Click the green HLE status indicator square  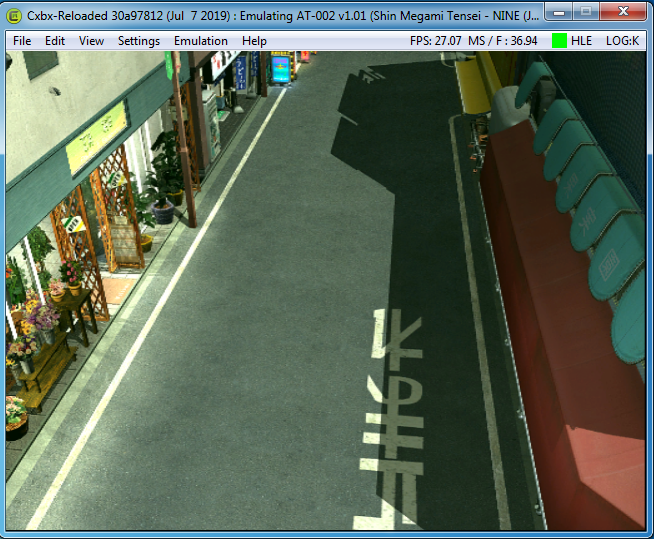pyautogui.click(x=559, y=41)
